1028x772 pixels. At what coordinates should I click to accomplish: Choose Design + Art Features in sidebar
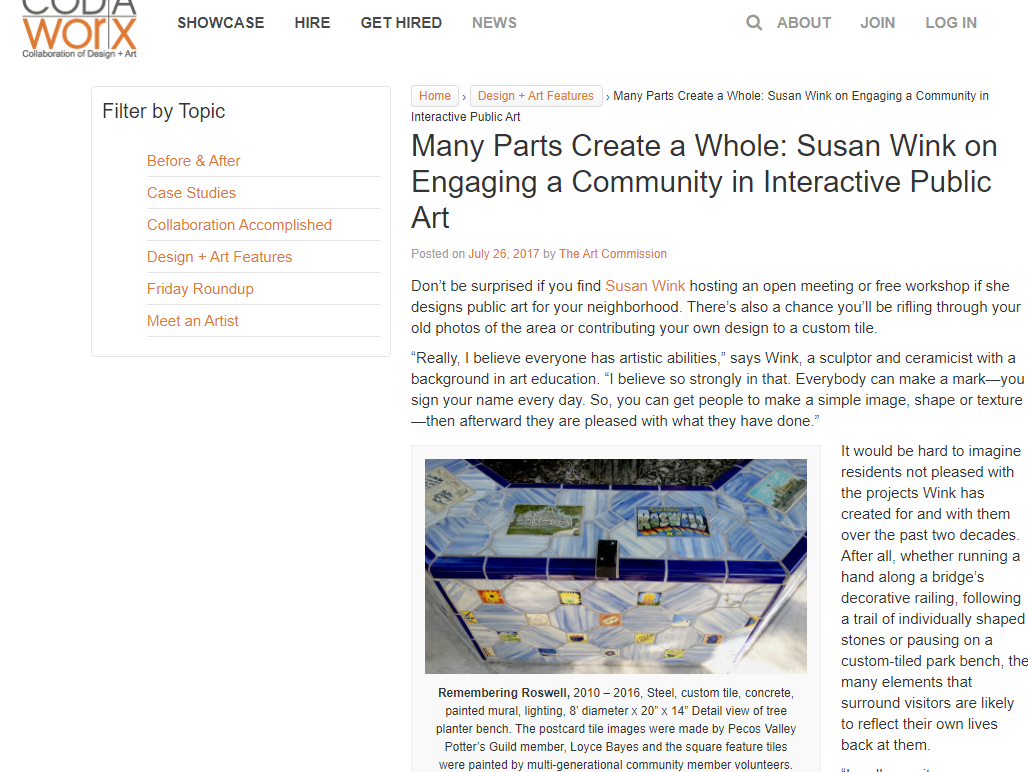coord(219,257)
